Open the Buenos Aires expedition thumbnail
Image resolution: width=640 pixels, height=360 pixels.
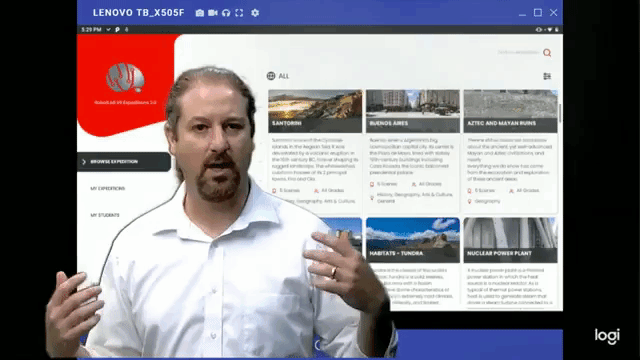413,111
